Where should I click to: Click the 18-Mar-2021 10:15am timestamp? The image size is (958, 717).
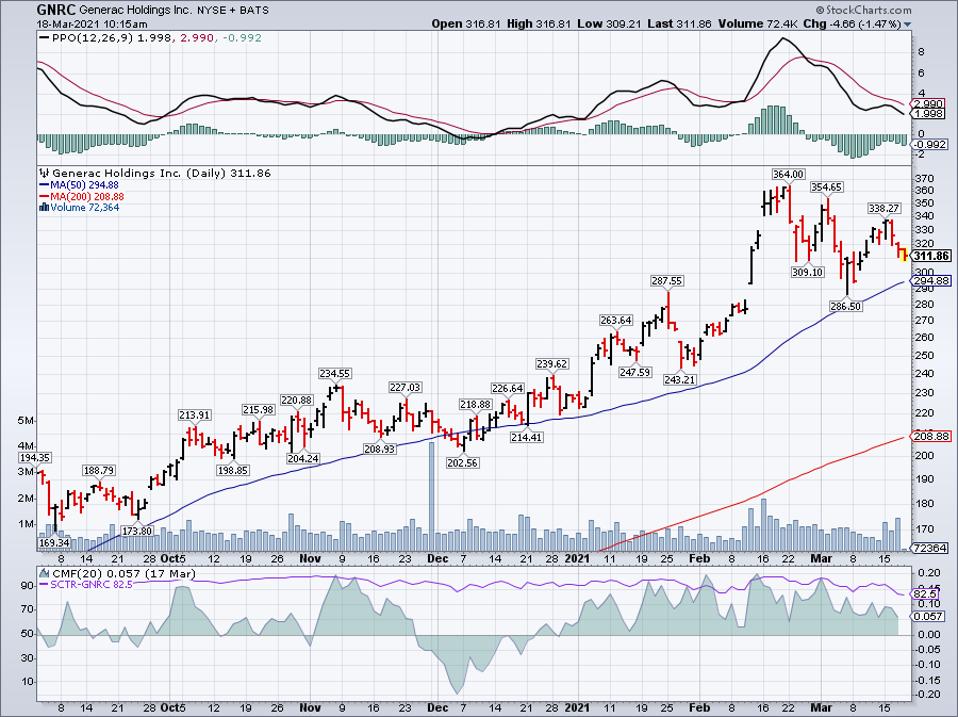[92, 24]
